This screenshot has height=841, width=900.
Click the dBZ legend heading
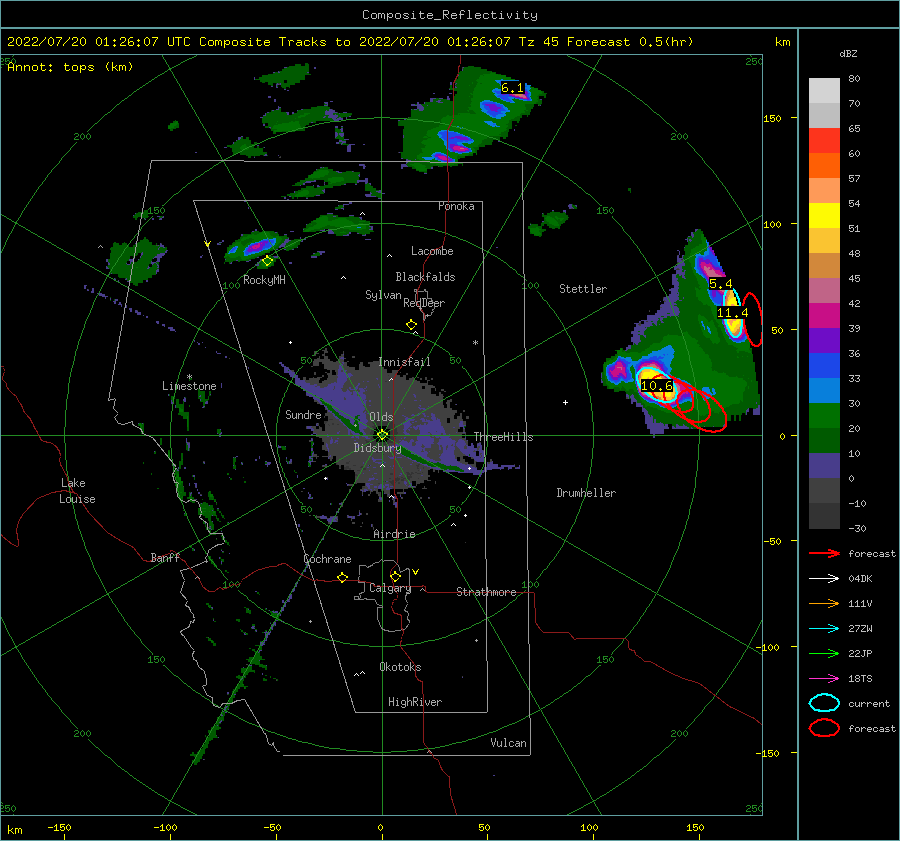[x=848, y=54]
